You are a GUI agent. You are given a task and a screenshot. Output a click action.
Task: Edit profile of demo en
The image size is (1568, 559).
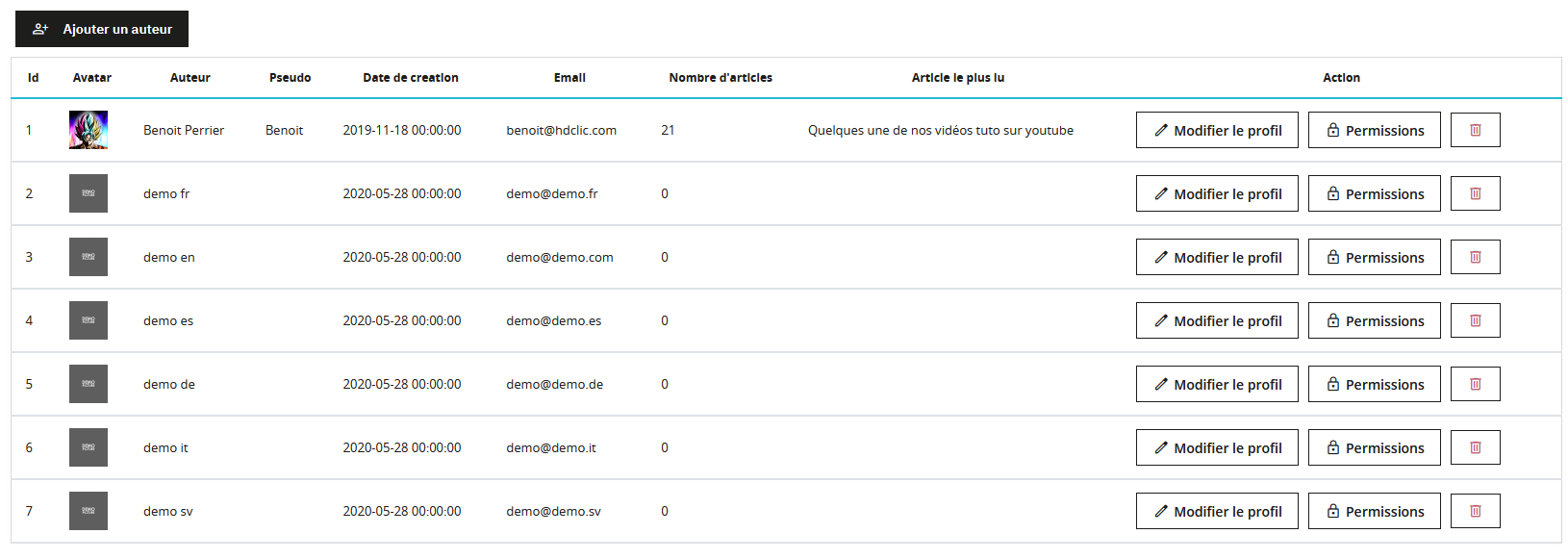(1217, 257)
